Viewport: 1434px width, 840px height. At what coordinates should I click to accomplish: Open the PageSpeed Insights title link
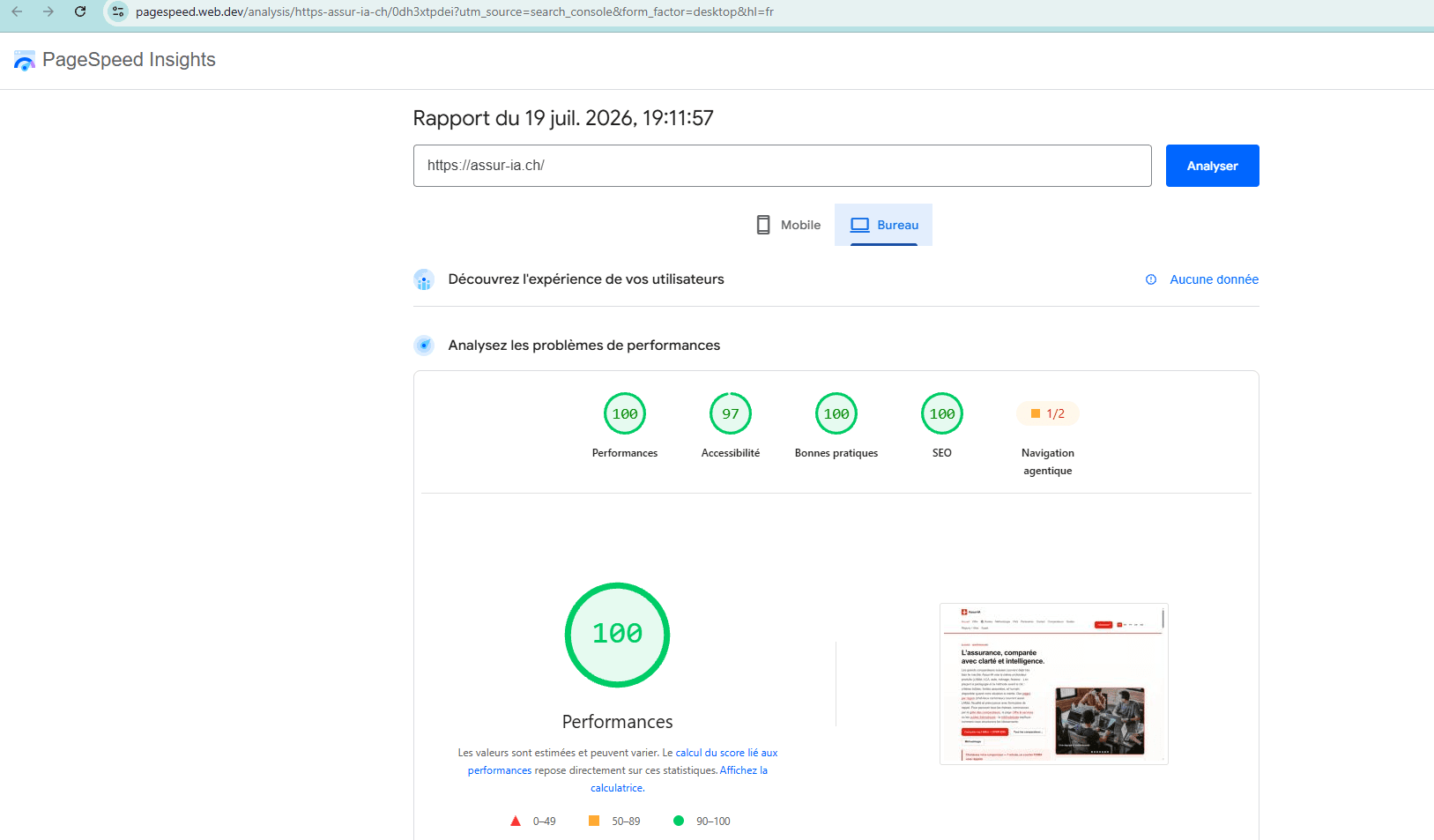coord(129,60)
